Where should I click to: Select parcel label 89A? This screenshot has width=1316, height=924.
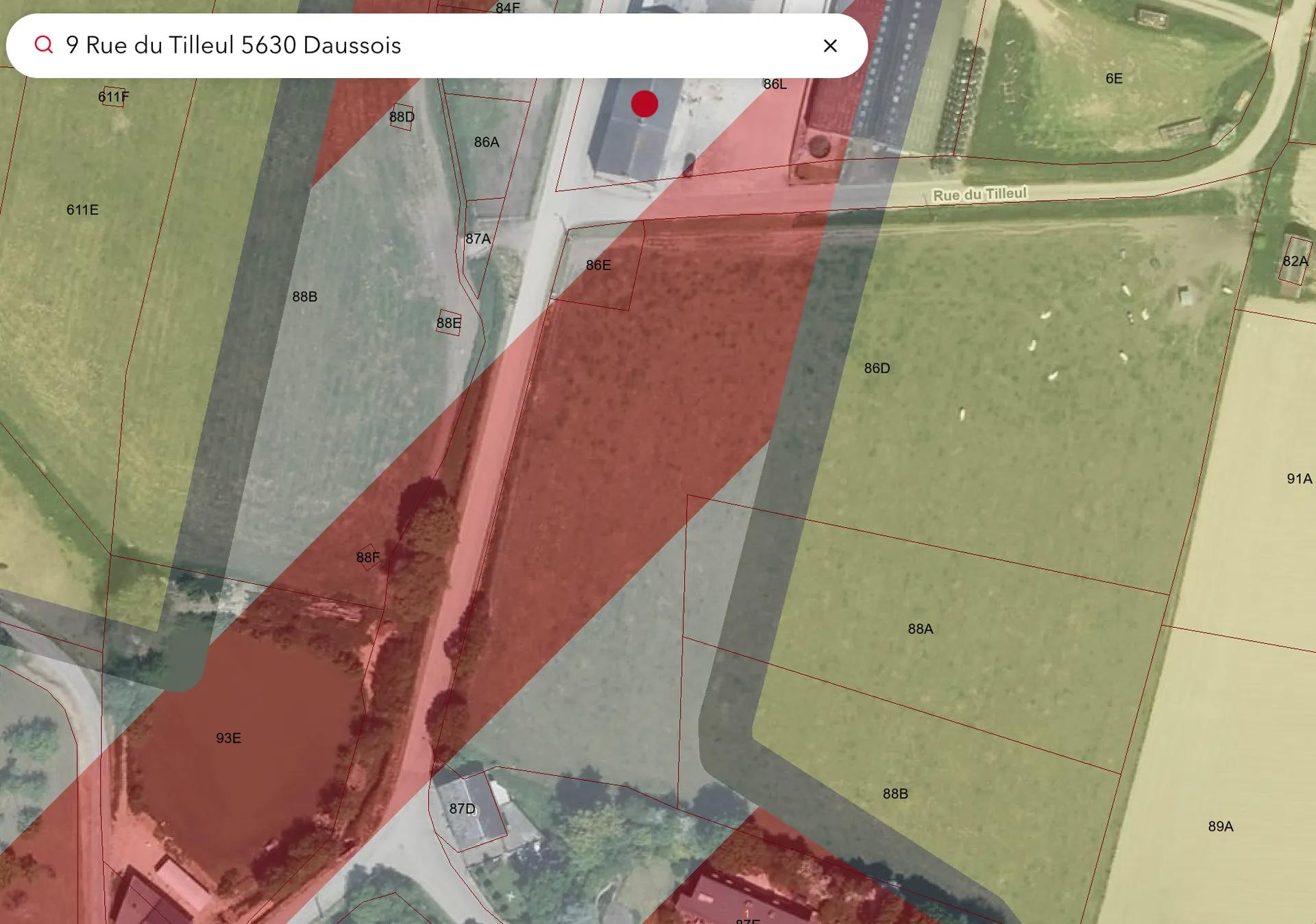pyautogui.click(x=1220, y=827)
